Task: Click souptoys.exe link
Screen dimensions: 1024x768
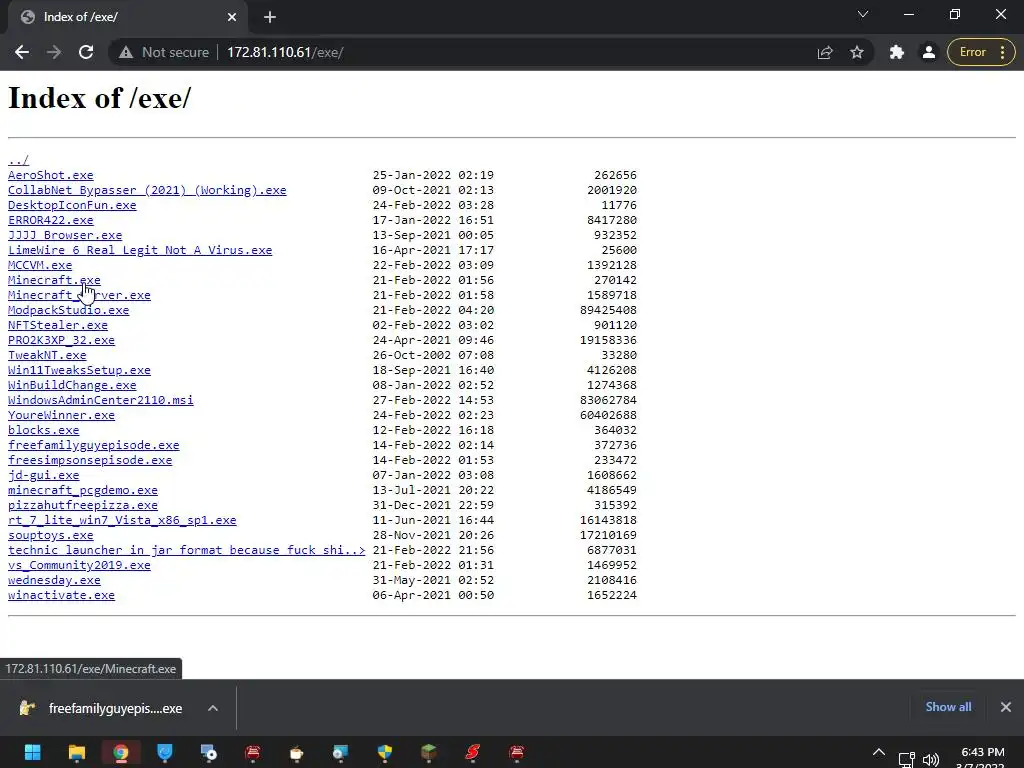Action: (x=50, y=536)
